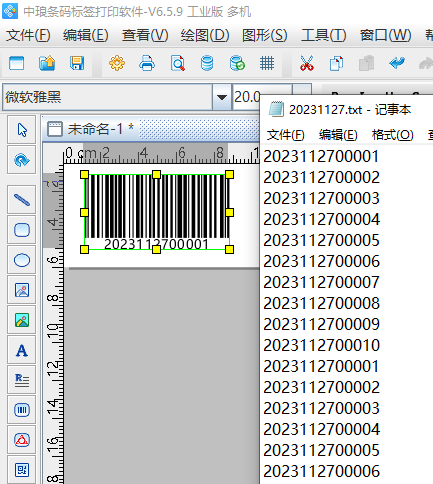The height and width of the screenshot is (484, 433).
Task: Click the line 2023112700010 in Notepad
Action: (321, 345)
